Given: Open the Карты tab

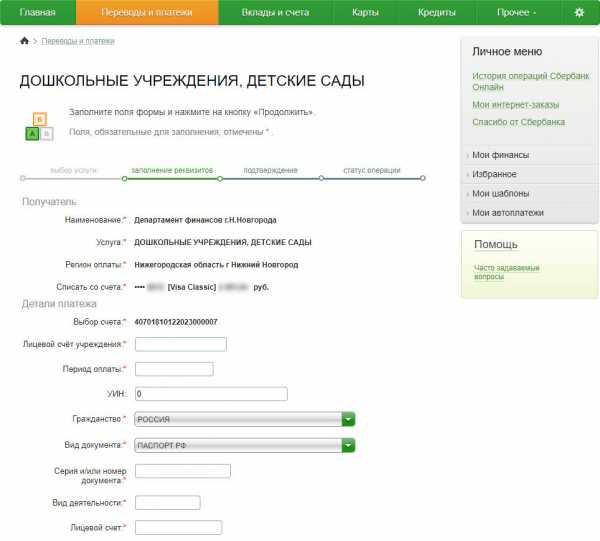Looking at the screenshot, I should pos(365,13).
